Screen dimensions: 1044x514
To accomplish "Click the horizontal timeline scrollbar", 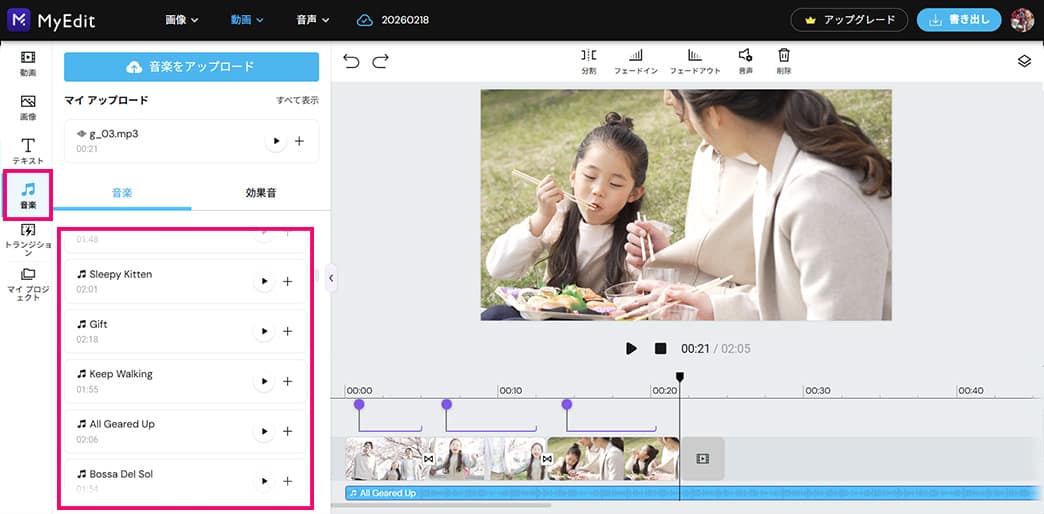I will [441, 505].
